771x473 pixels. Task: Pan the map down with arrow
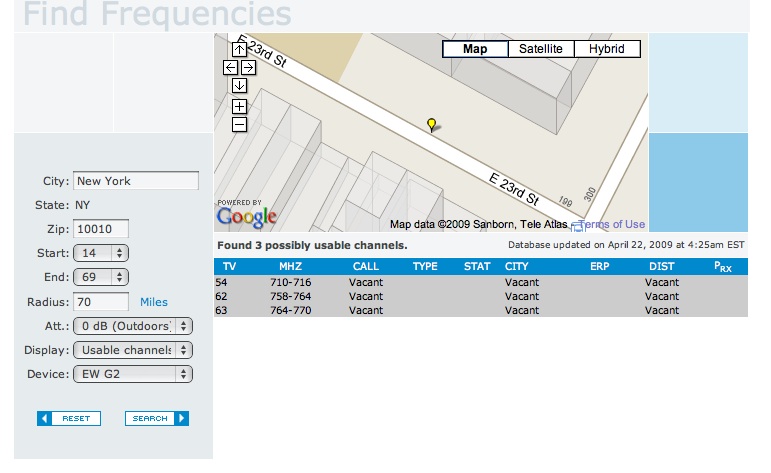239,86
